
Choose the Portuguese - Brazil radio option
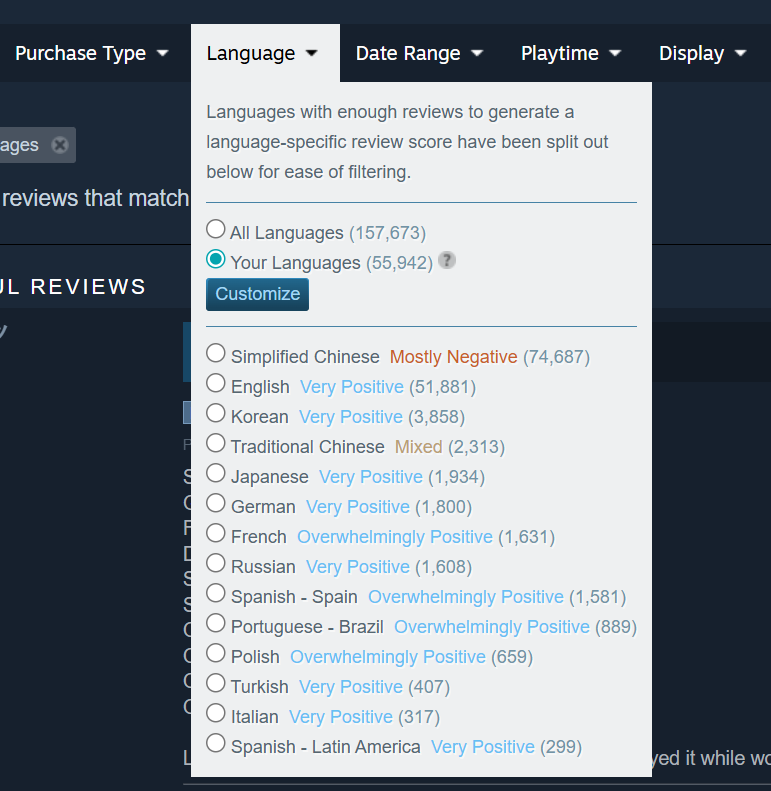pos(215,623)
